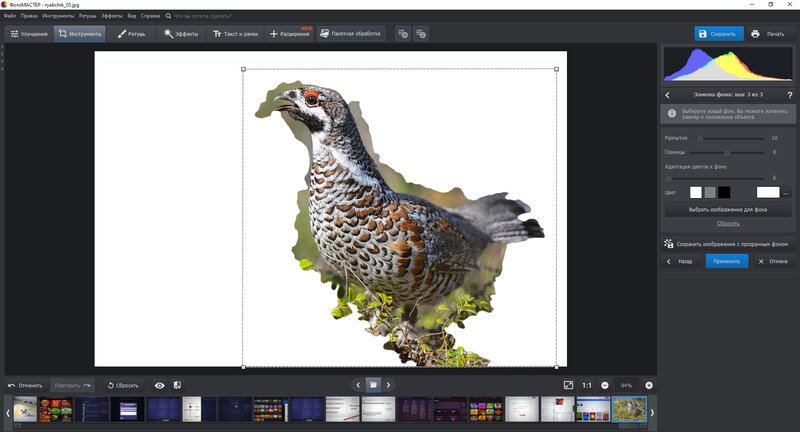Select the bird thumbnail in the filmstrip
Image resolution: width=800 pixels, height=432 pixels.
629,410
